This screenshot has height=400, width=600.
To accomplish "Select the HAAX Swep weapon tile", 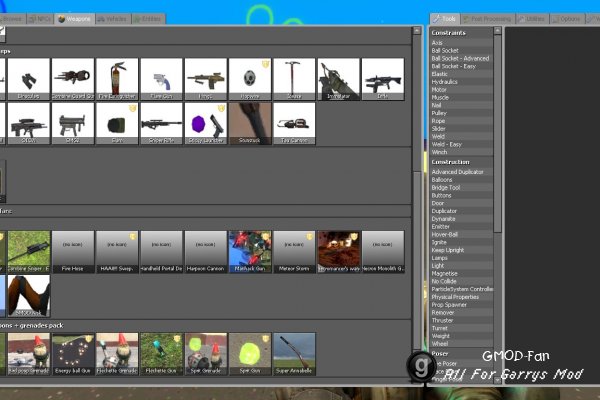I will pyautogui.click(x=117, y=252).
